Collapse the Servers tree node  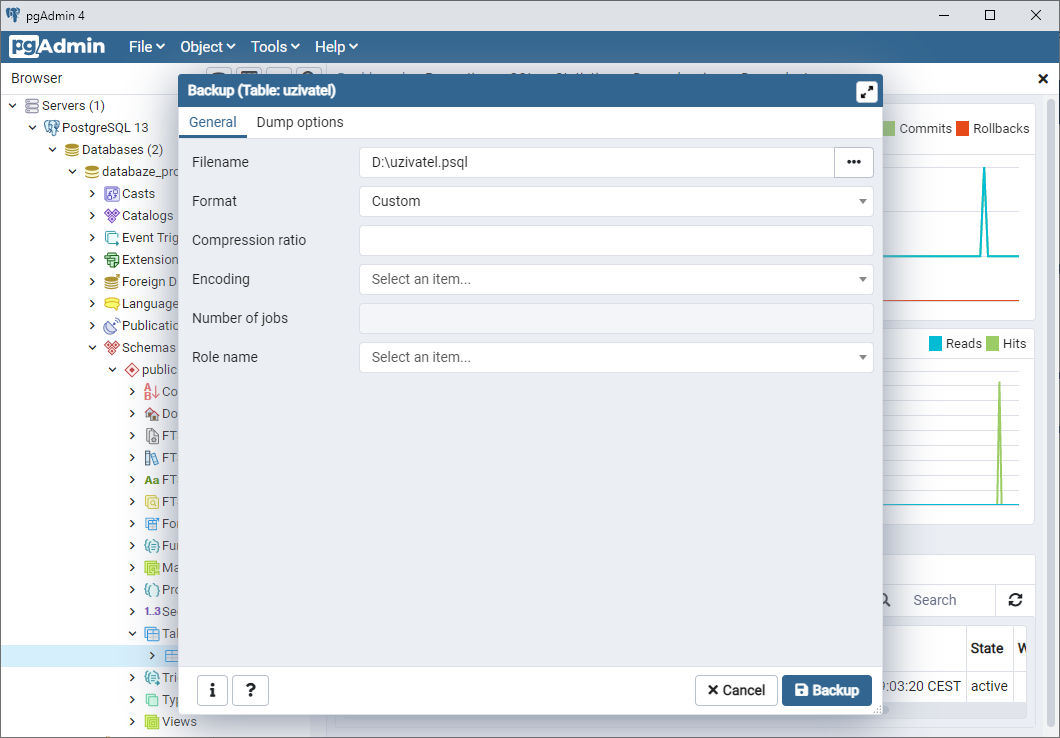pos(13,105)
